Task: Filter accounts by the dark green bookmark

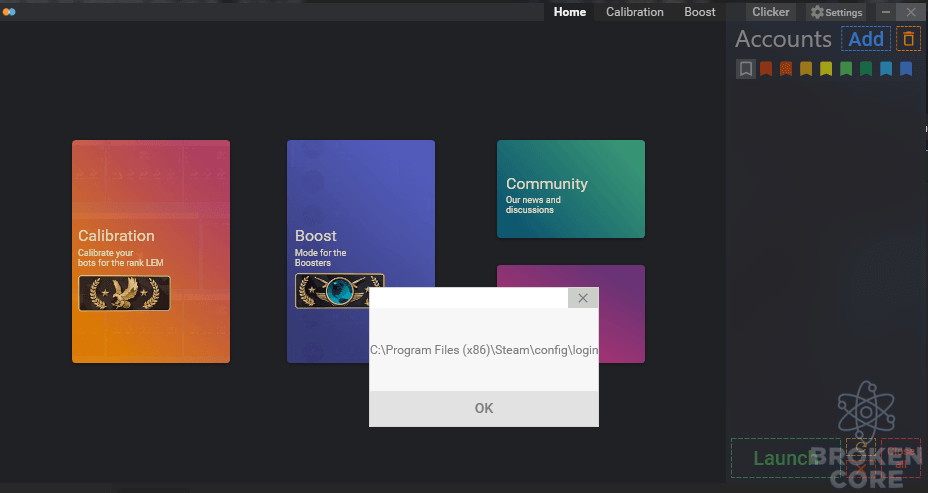Action: pos(866,69)
